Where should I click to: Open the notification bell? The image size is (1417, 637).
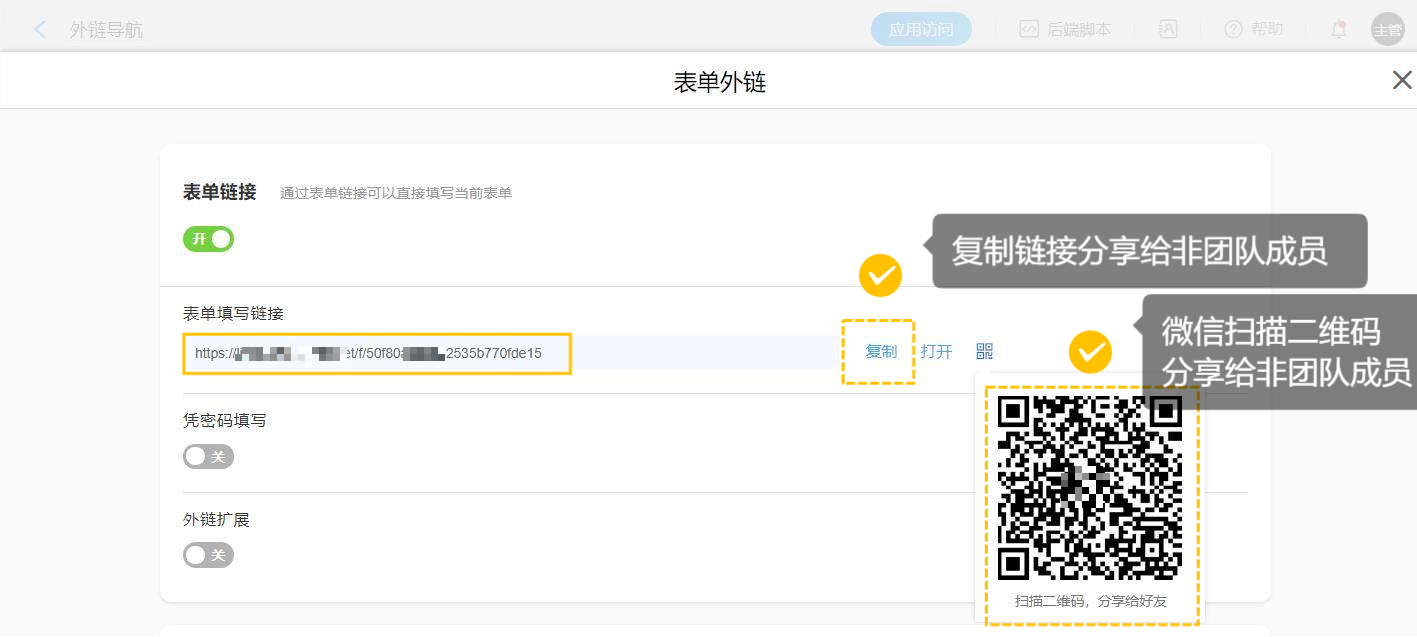point(1339,30)
